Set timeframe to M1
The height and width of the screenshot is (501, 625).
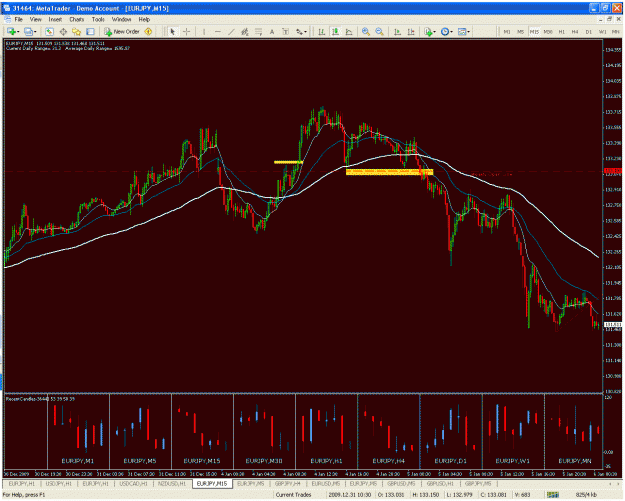click(507, 31)
